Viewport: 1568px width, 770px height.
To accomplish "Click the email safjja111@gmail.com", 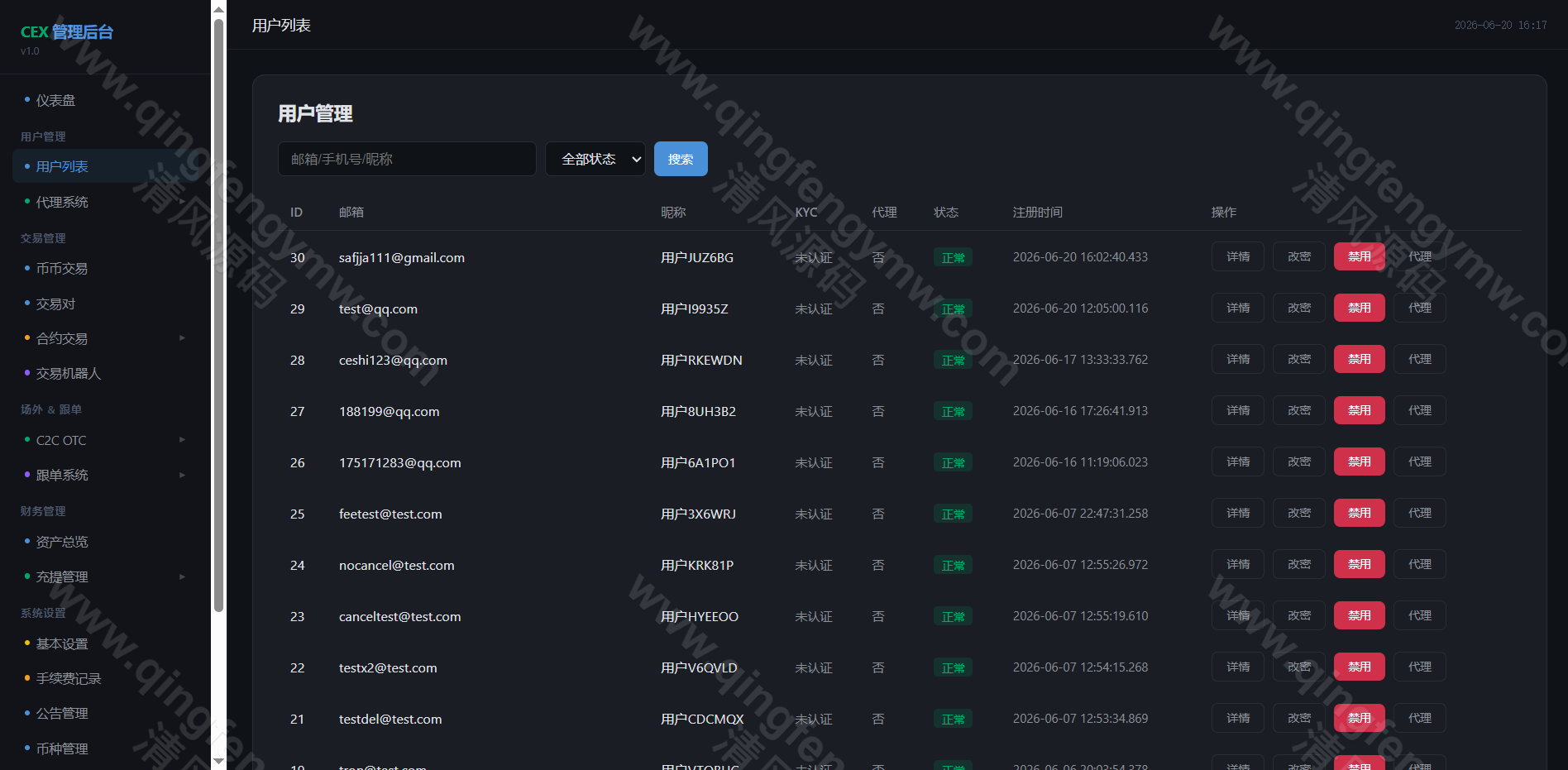I will (402, 257).
